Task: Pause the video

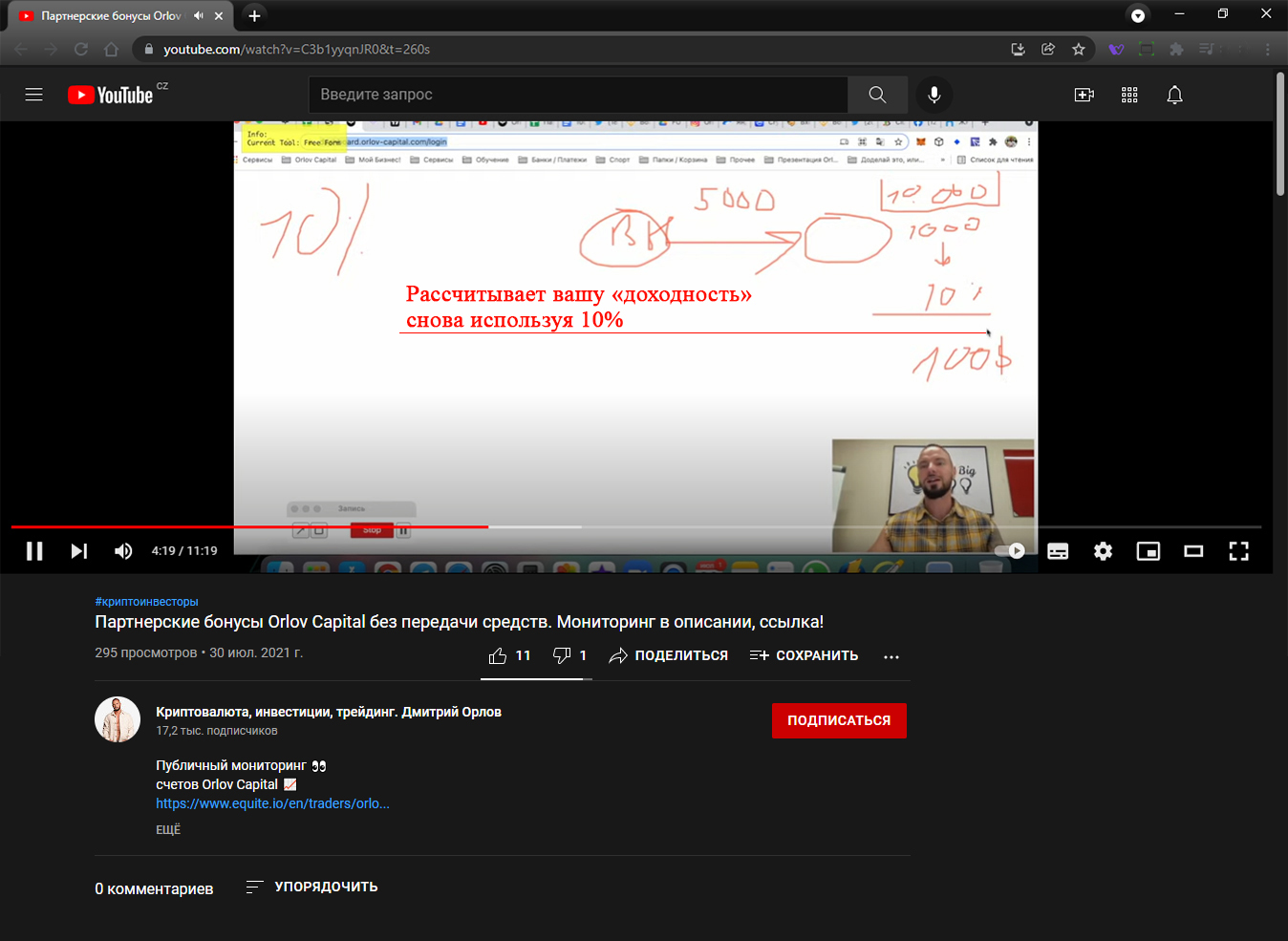Action: pyautogui.click(x=34, y=551)
